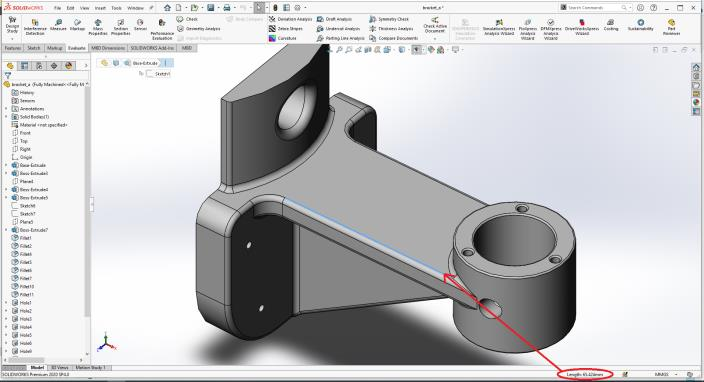
Task: Open the Insert menu
Action: [100, 8]
